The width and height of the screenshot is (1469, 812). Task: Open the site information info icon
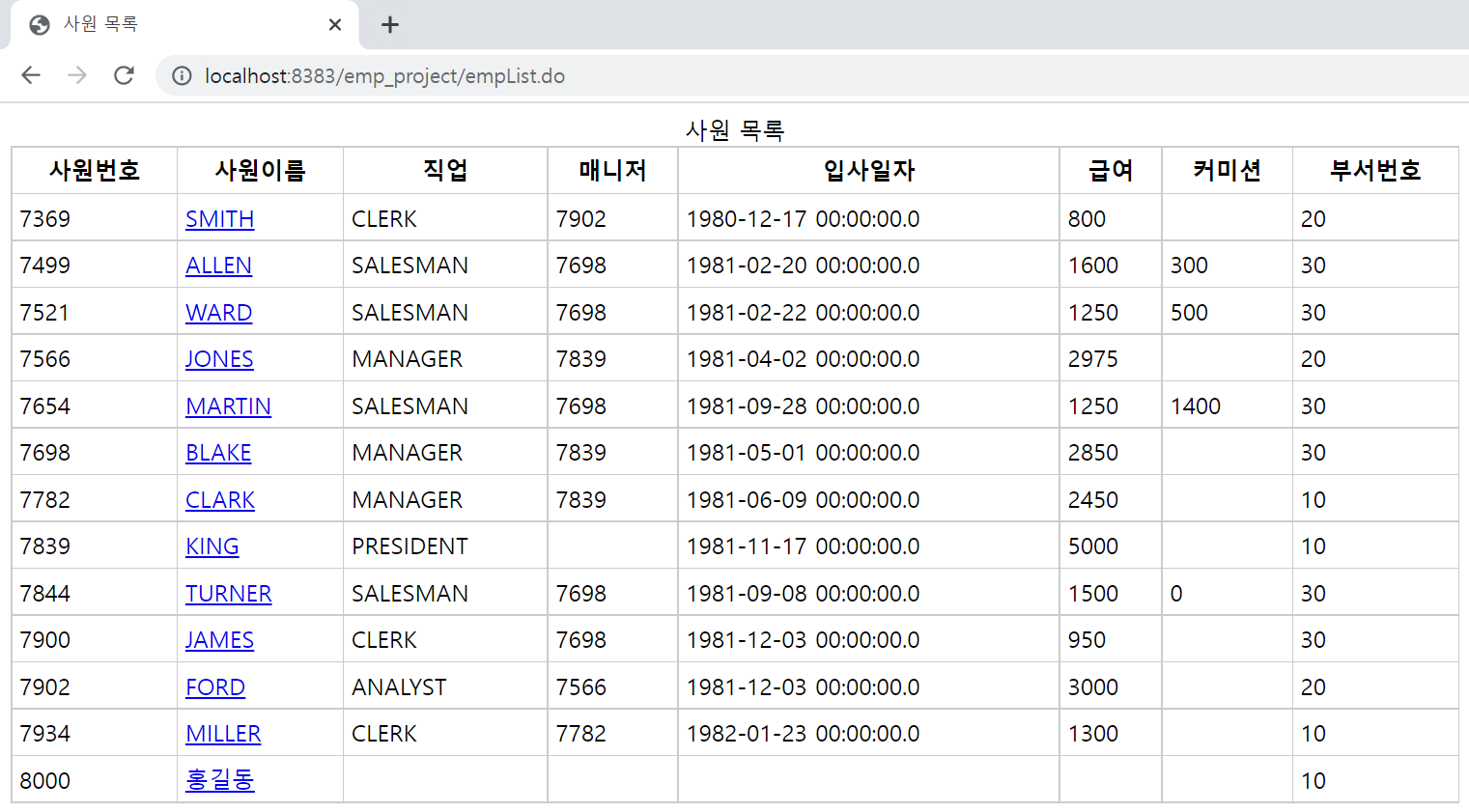[x=182, y=75]
